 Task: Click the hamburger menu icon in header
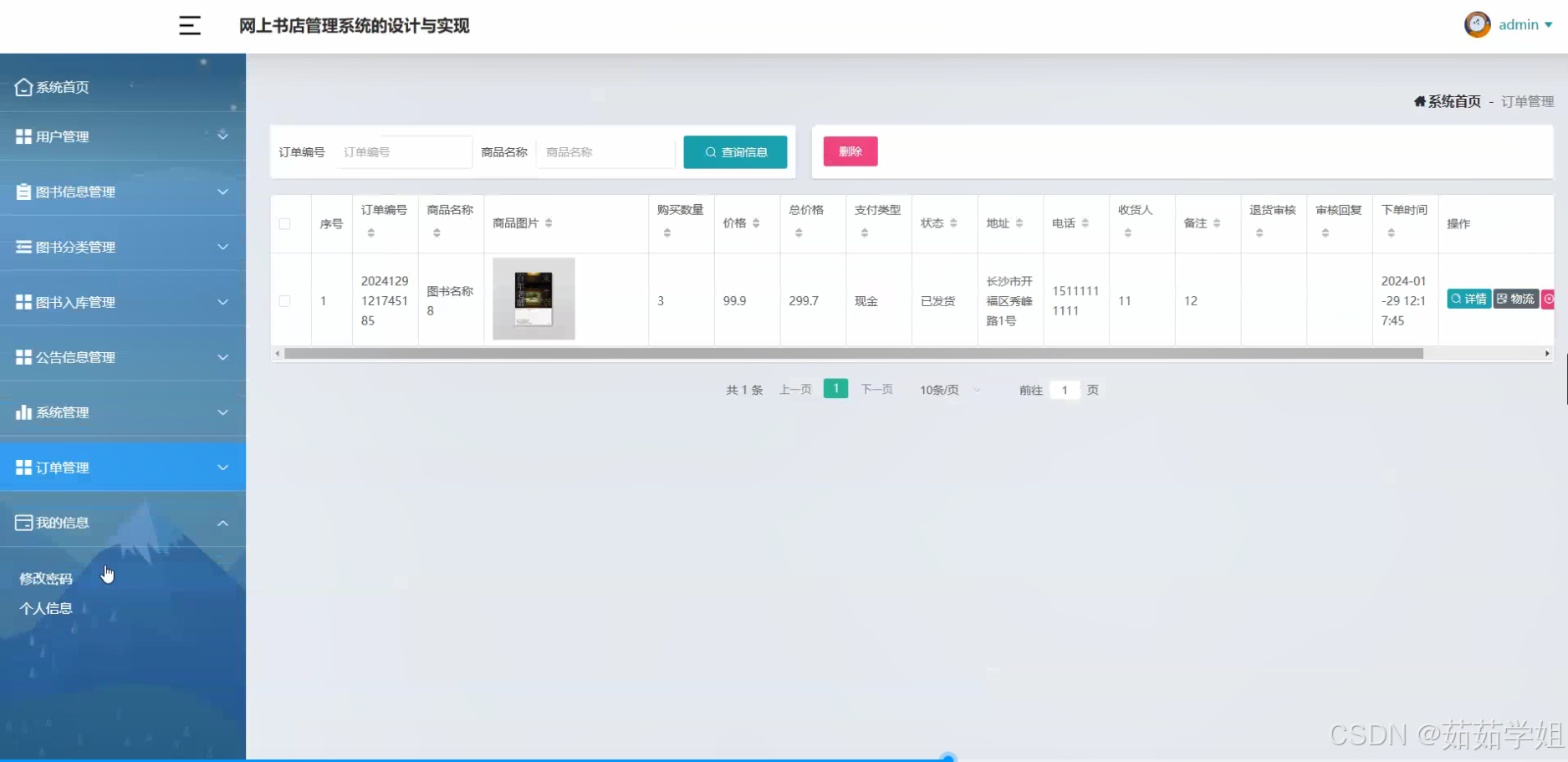[190, 25]
